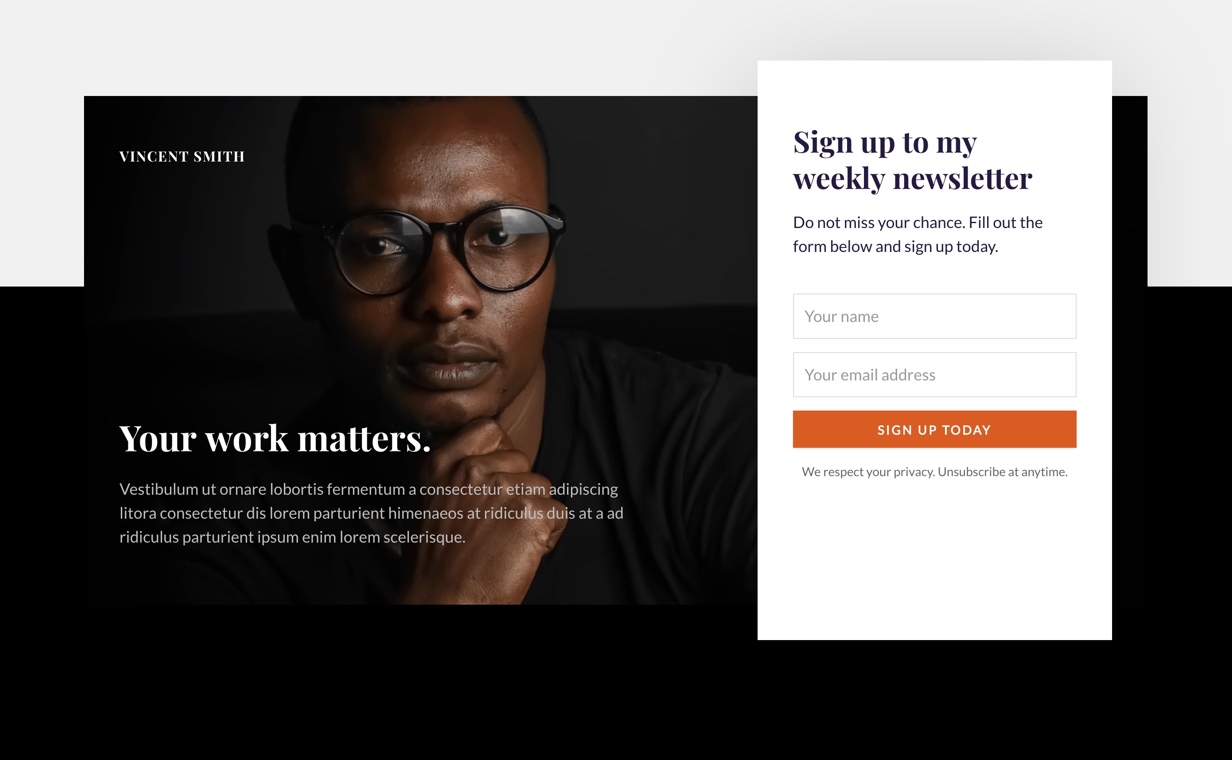
Task: Click the word 'SMITH' in the logo
Action: pyautogui.click(x=218, y=156)
